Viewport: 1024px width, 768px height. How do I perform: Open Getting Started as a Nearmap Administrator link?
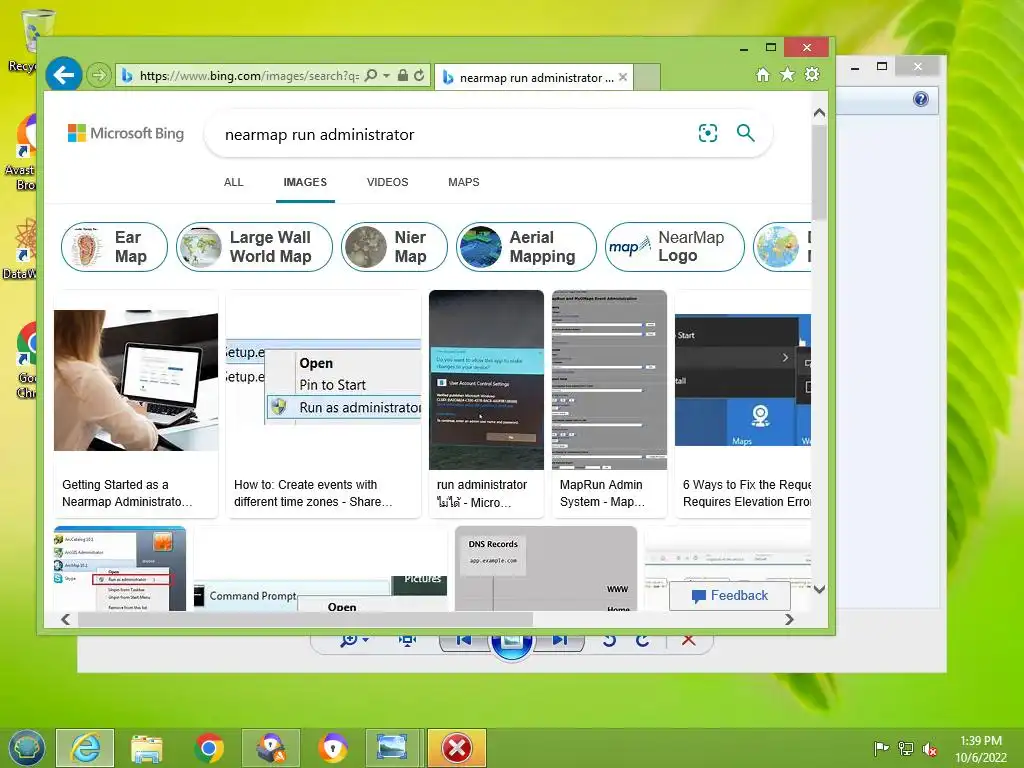[127, 493]
